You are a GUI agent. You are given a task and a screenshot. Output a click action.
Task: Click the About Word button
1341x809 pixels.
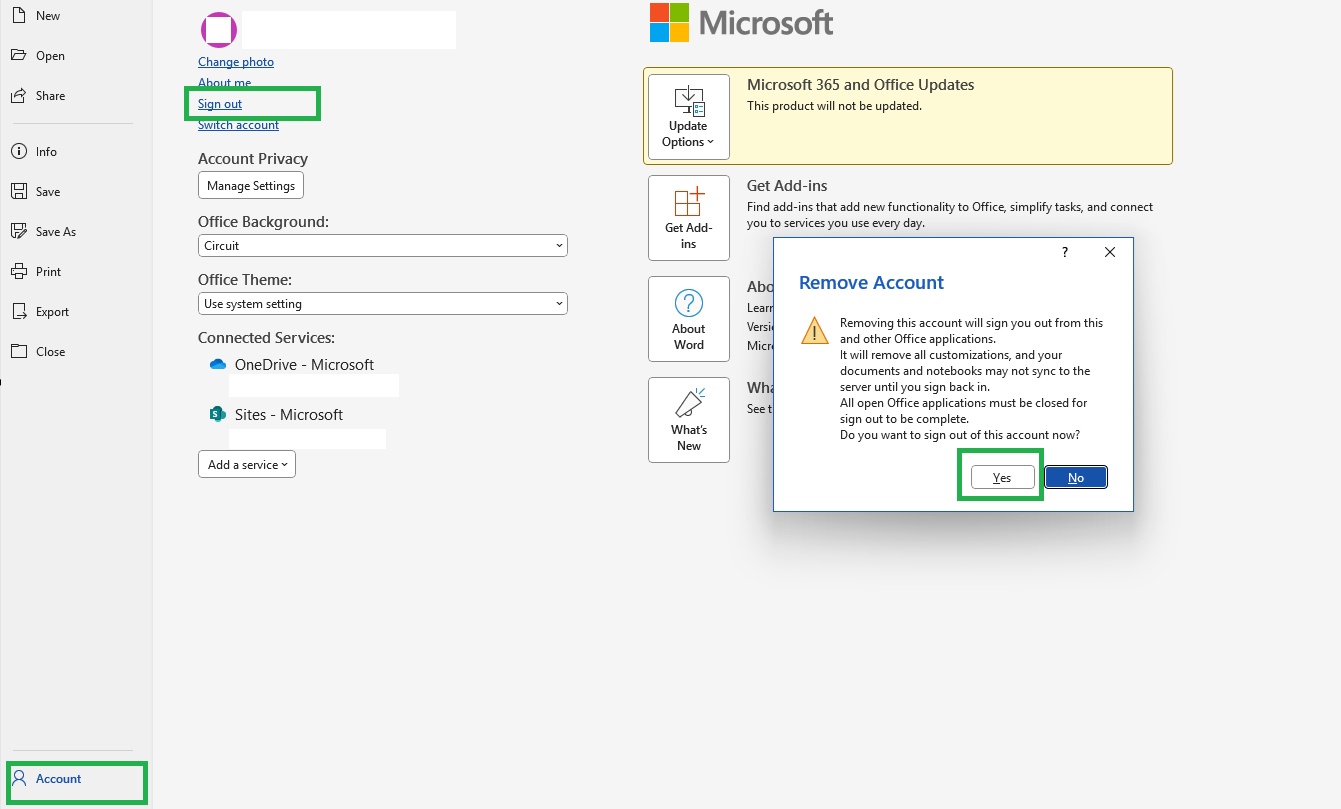point(689,319)
